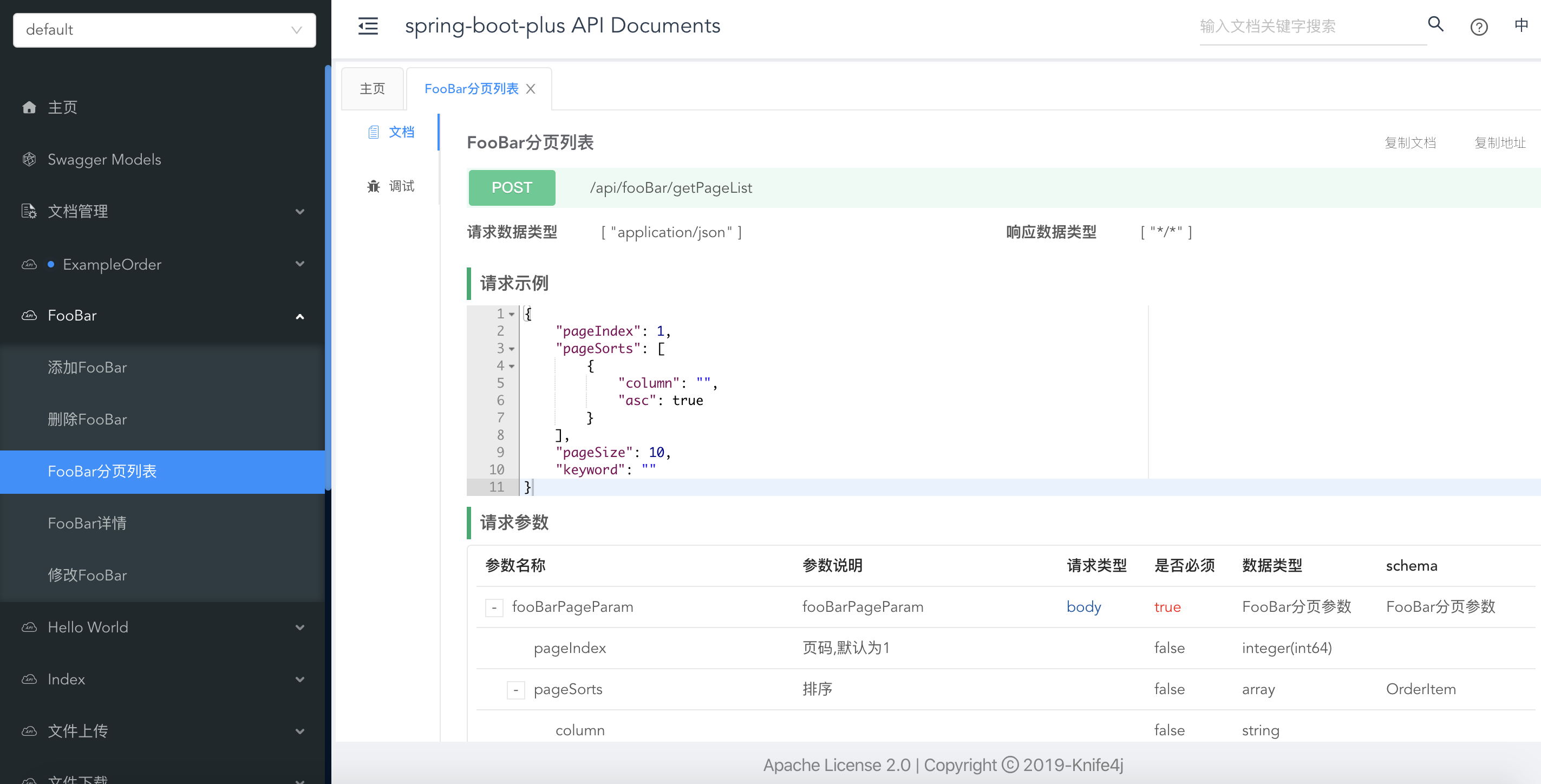Click the 复制地址 link

point(1500,142)
